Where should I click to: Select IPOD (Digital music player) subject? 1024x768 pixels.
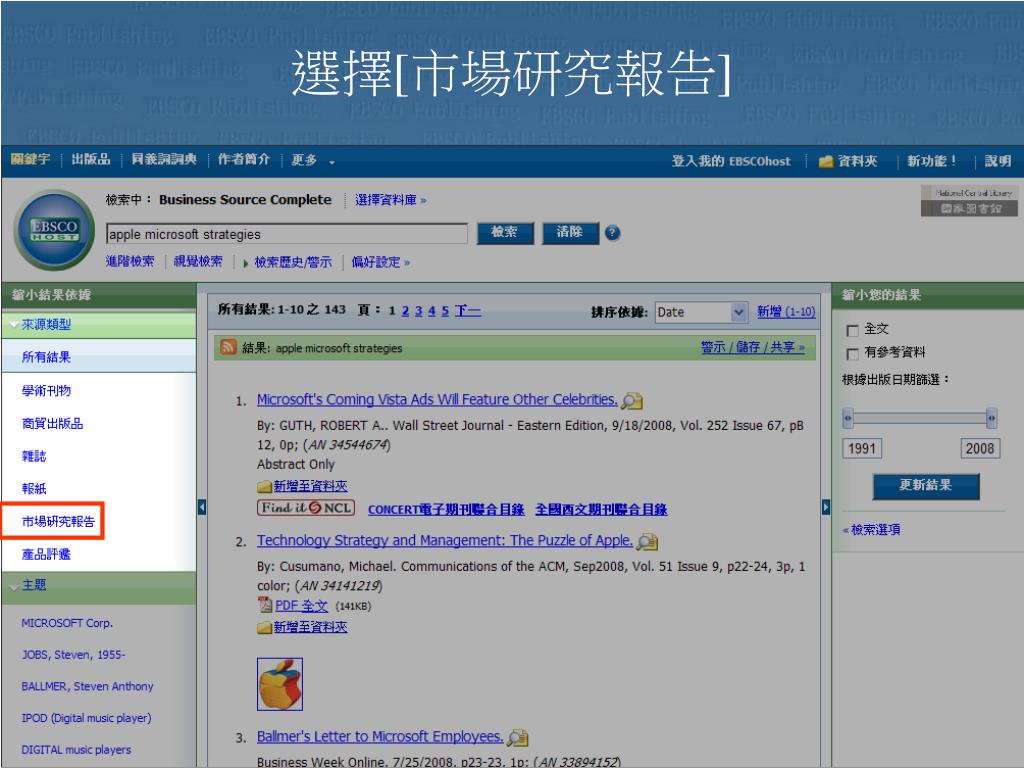tap(86, 718)
